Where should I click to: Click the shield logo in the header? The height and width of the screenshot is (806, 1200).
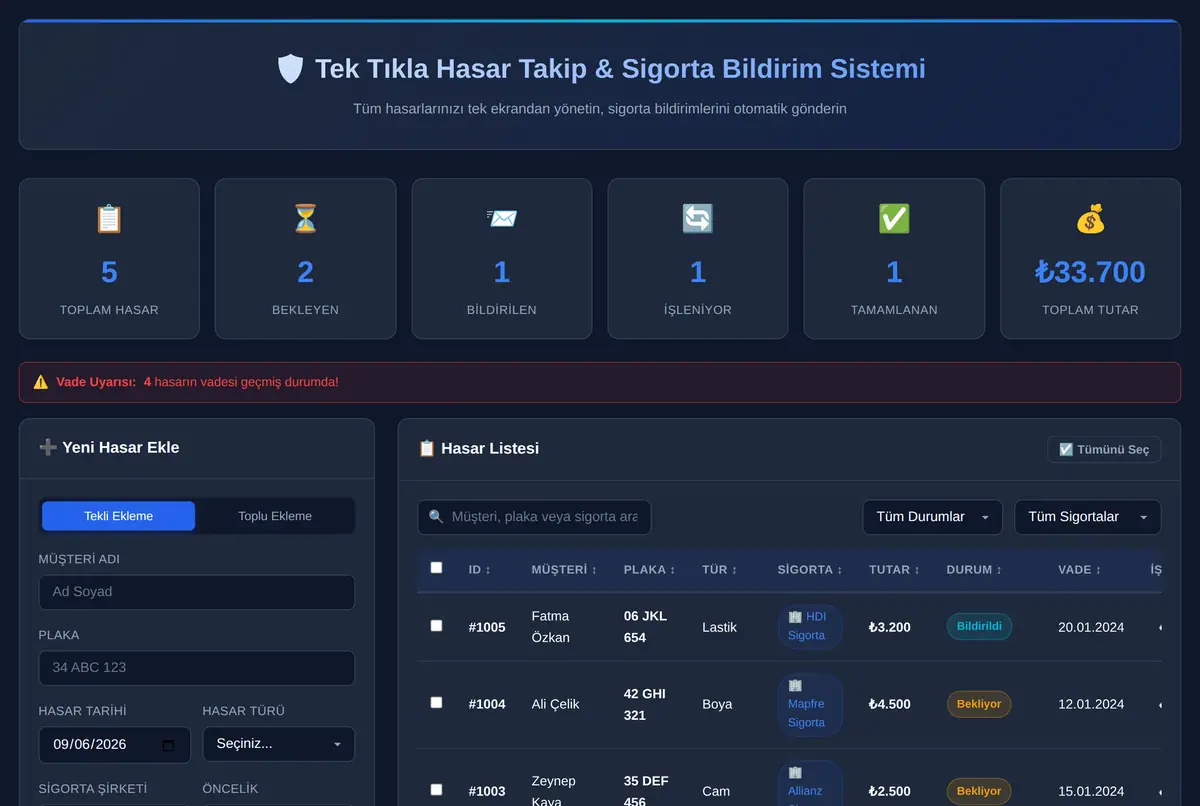coord(290,69)
